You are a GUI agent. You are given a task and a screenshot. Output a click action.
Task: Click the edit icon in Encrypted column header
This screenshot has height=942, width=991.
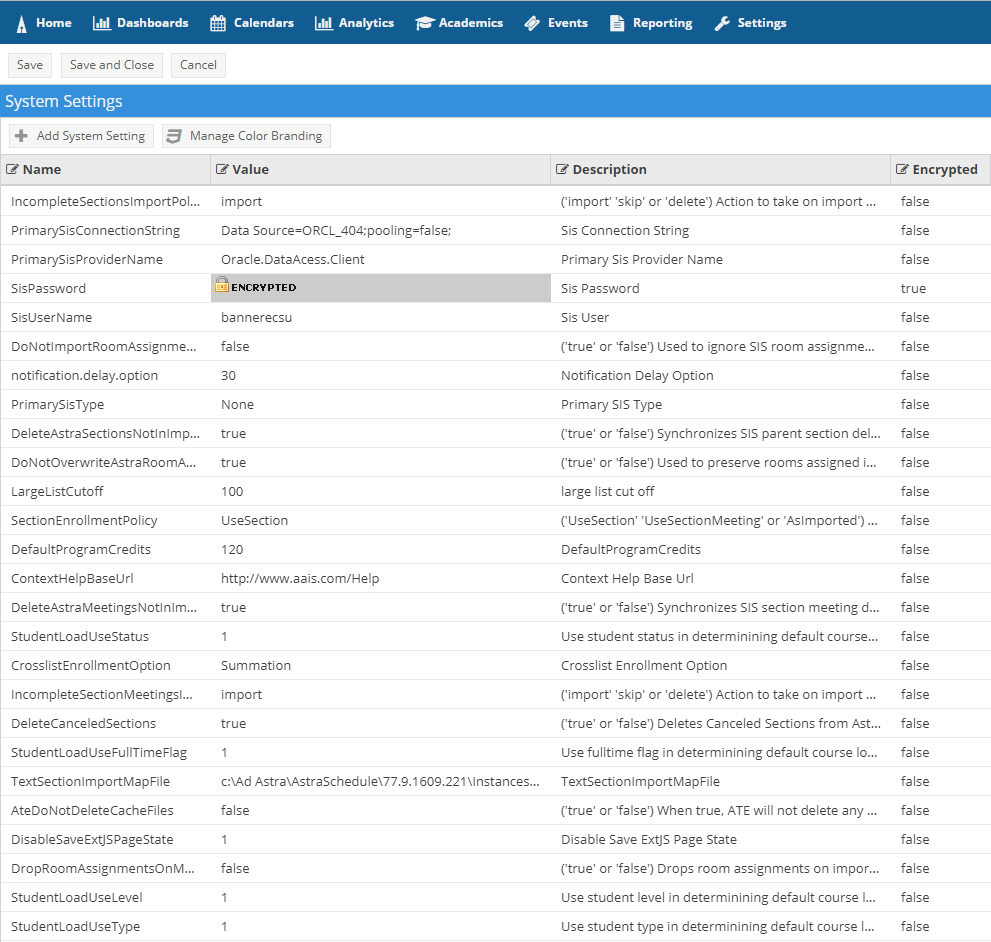coord(902,169)
